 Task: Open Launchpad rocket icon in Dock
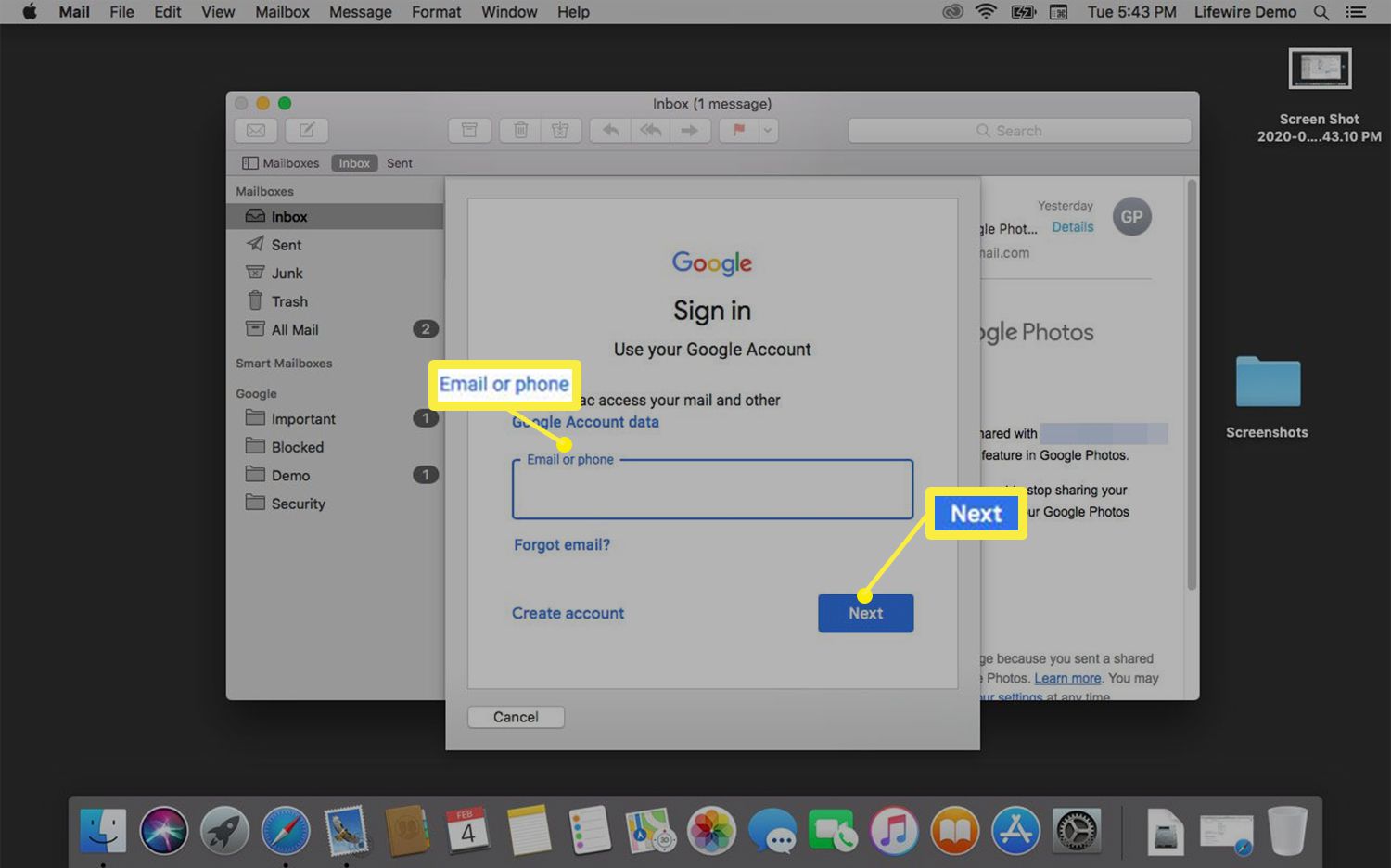224,830
